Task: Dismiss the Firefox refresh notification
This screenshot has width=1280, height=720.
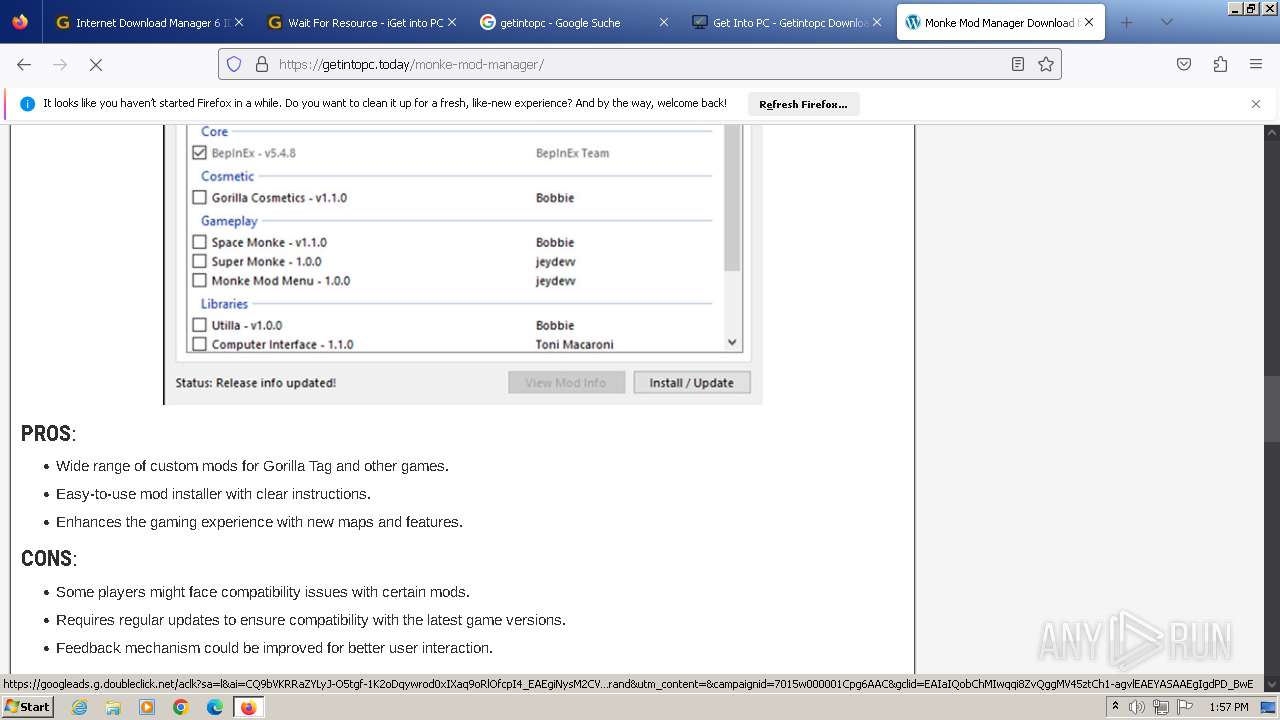Action: click(x=1256, y=104)
